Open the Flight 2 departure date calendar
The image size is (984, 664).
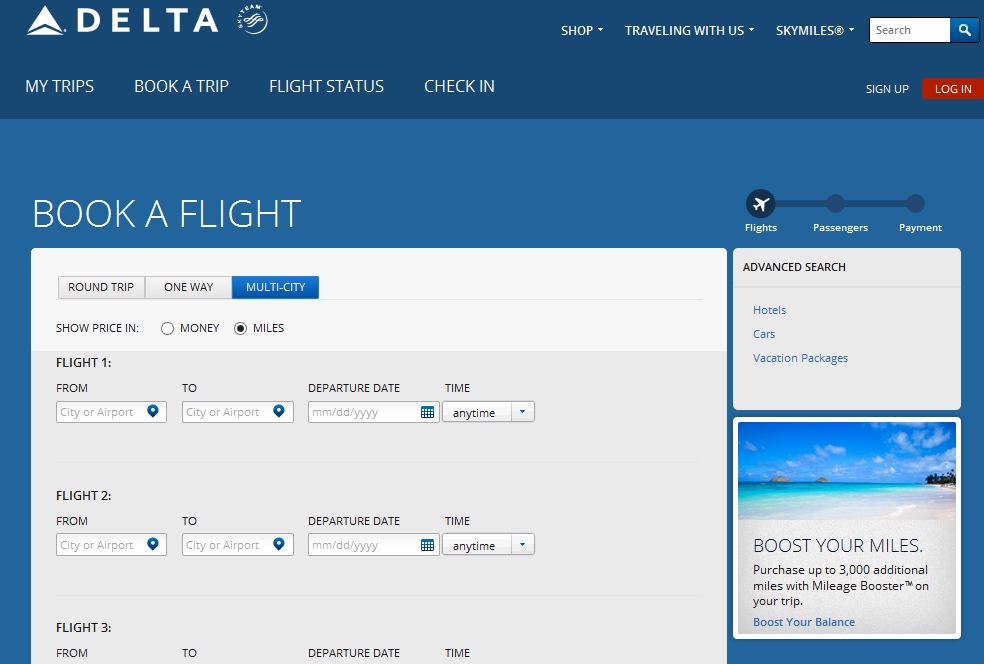click(427, 545)
